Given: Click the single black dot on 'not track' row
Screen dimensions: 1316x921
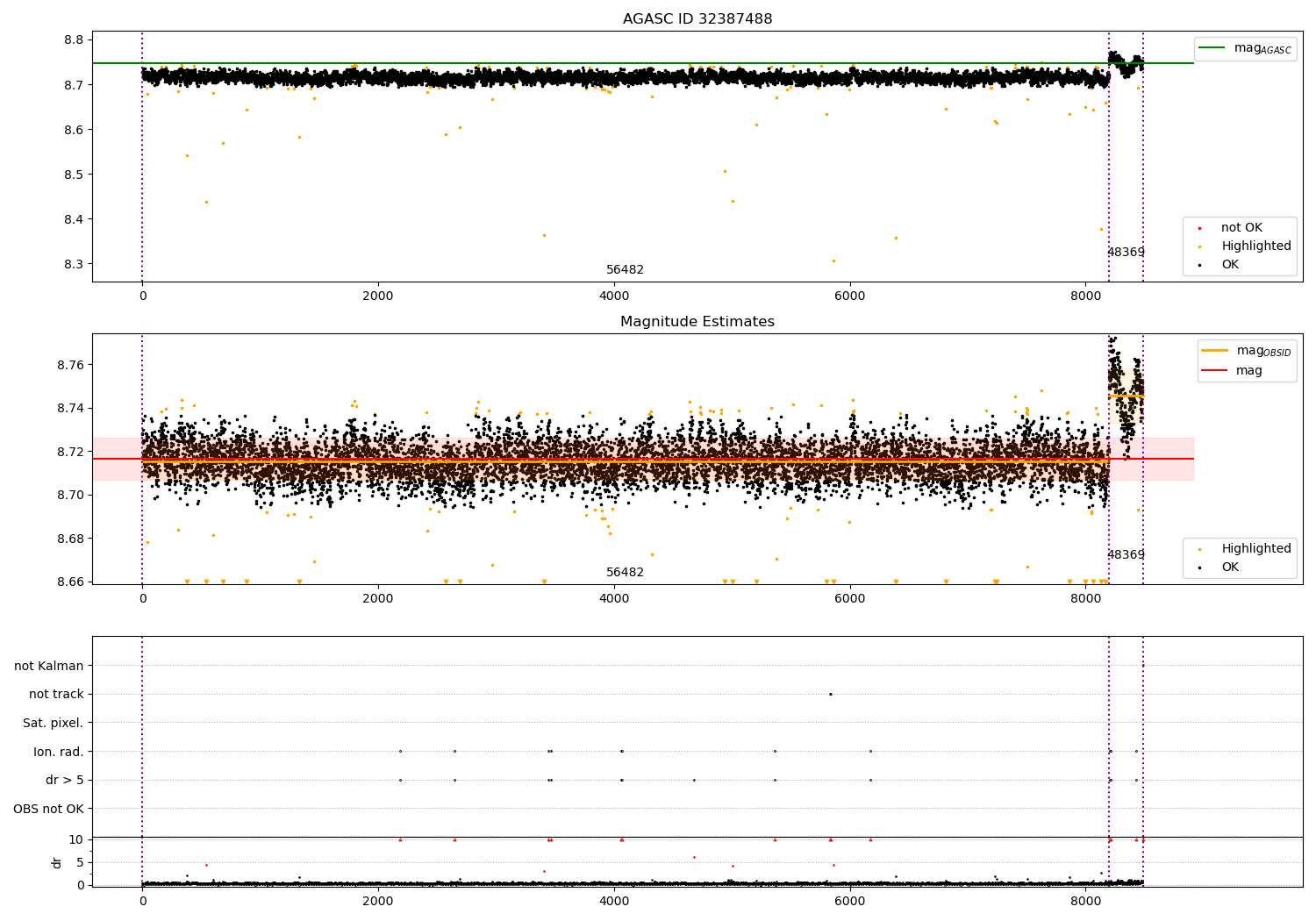Looking at the screenshot, I should 830,695.
